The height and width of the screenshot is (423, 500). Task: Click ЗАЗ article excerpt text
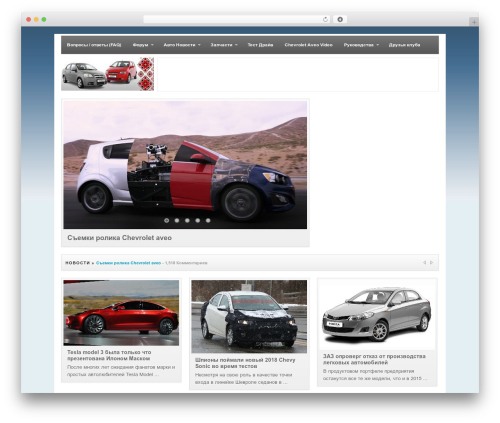pyautogui.click(x=375, y=375)
